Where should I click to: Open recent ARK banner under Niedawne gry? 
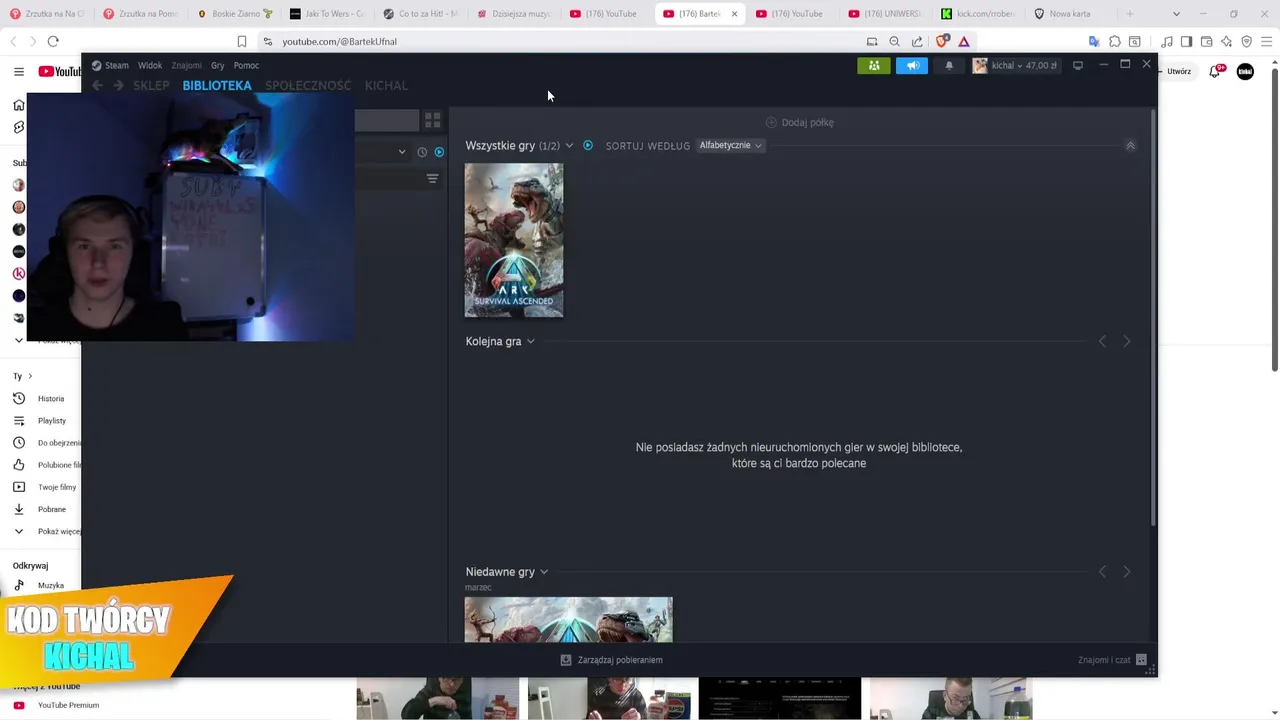coord(569,620)
